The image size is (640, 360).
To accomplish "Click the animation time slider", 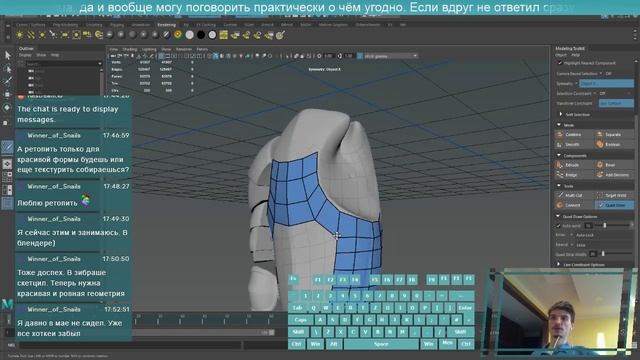I will click(210, 319).
